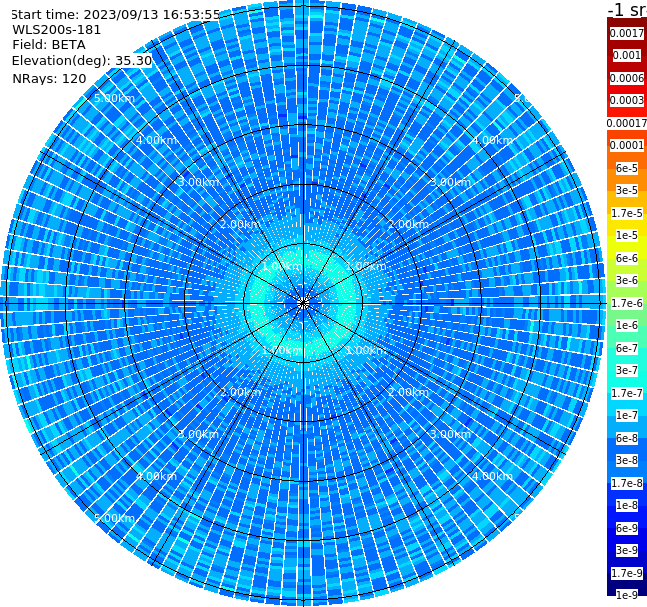
Task: Select the 0.001 colorbar label
Action: pos(627,55)
